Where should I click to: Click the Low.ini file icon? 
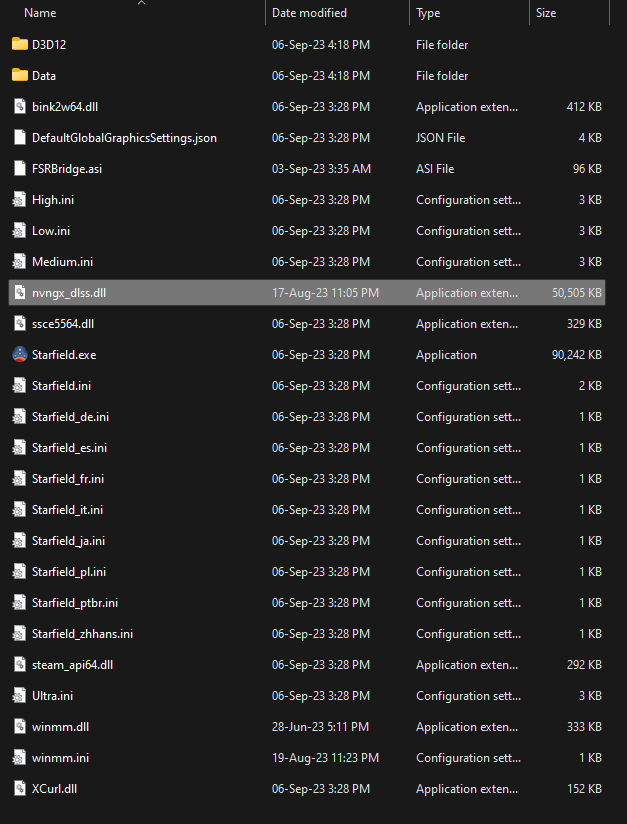19,231
